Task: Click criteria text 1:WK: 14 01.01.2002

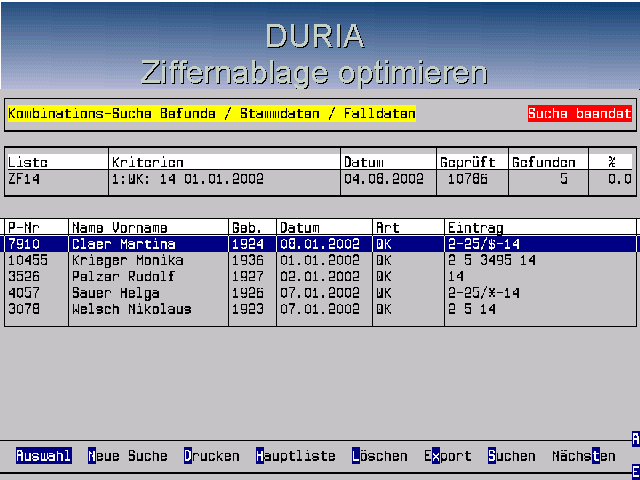Action: coord(188,179)
